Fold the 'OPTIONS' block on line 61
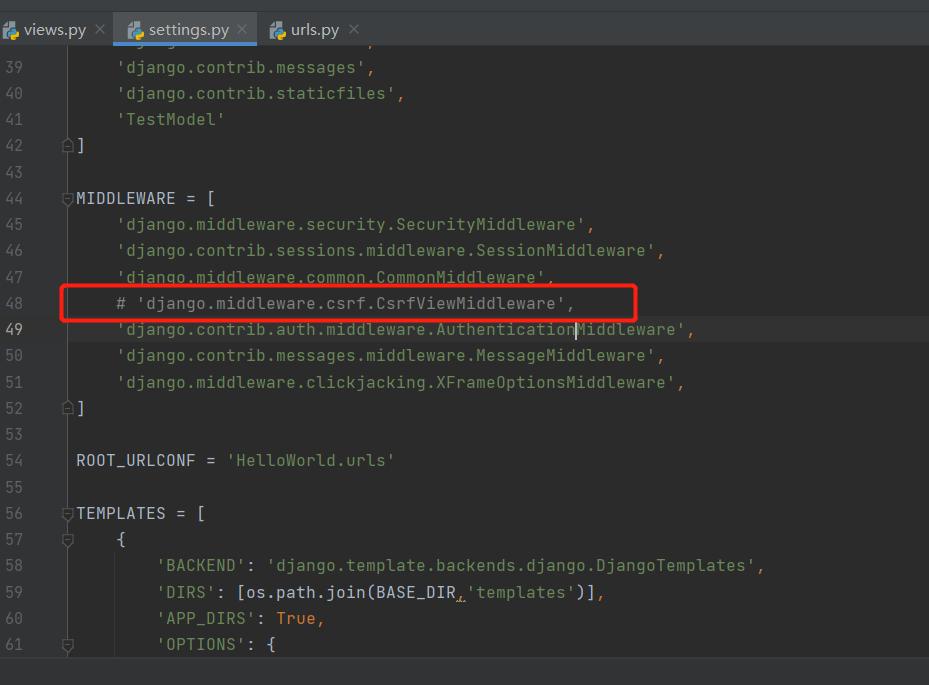Image resolution: width=929 pixels, height=685 pixels. [68, 645]
